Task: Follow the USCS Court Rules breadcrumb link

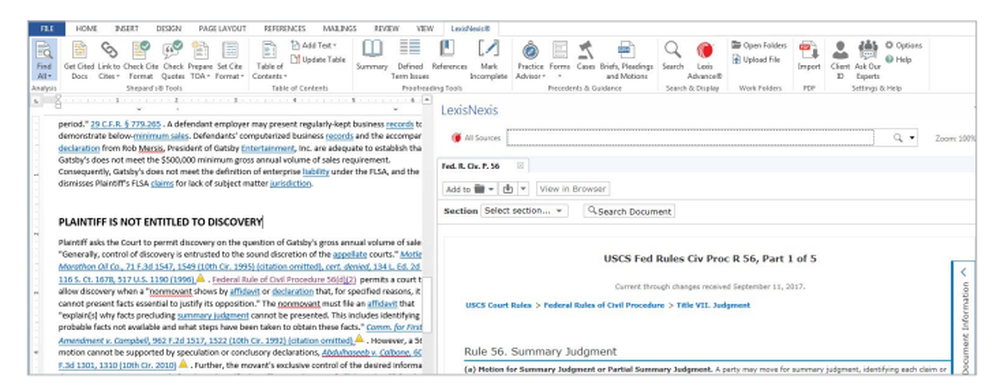Action: 498,306
